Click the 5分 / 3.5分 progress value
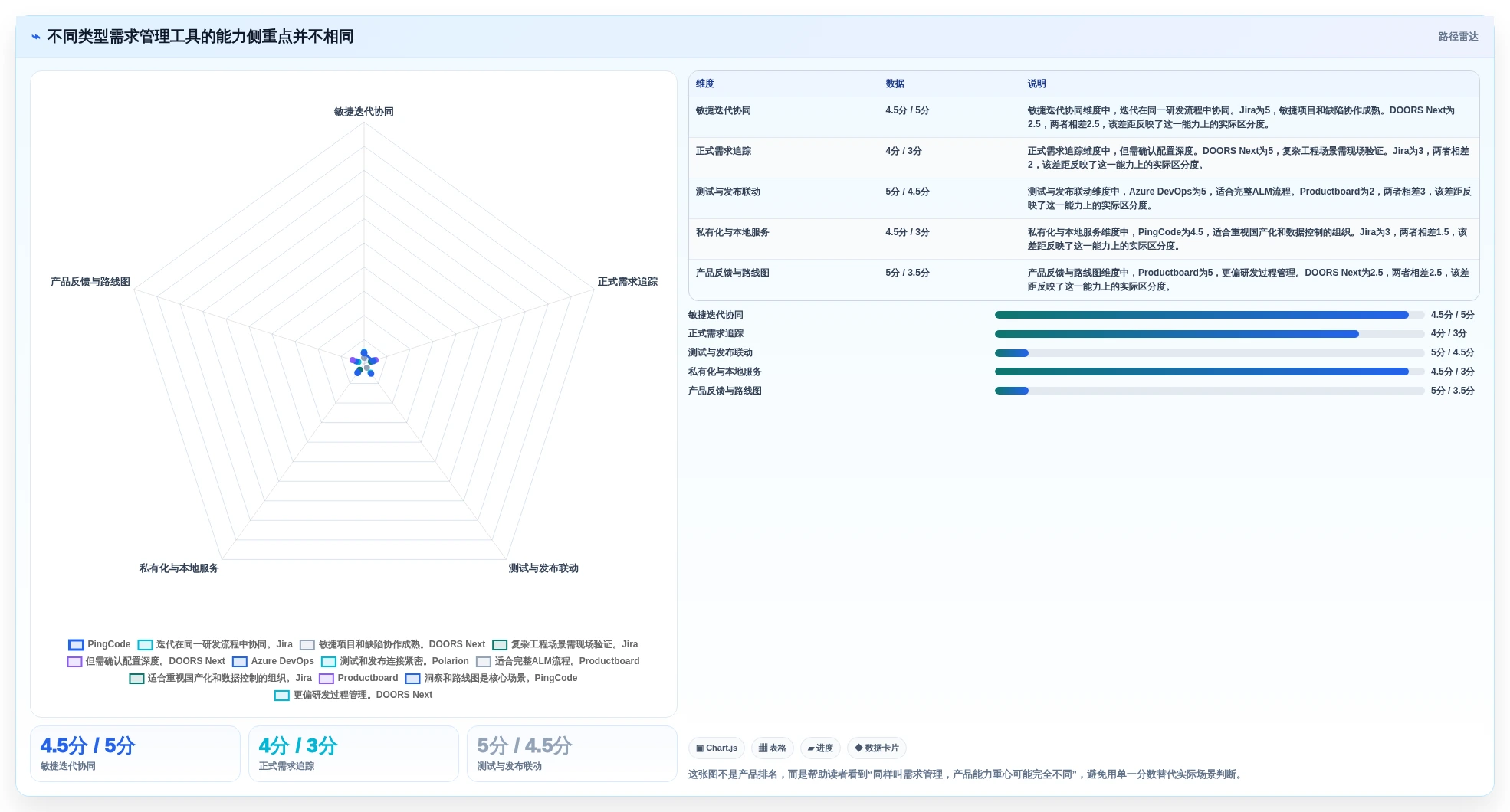Image resolution: width=1510 pixels, height=812 pixels. [1453, 391]
